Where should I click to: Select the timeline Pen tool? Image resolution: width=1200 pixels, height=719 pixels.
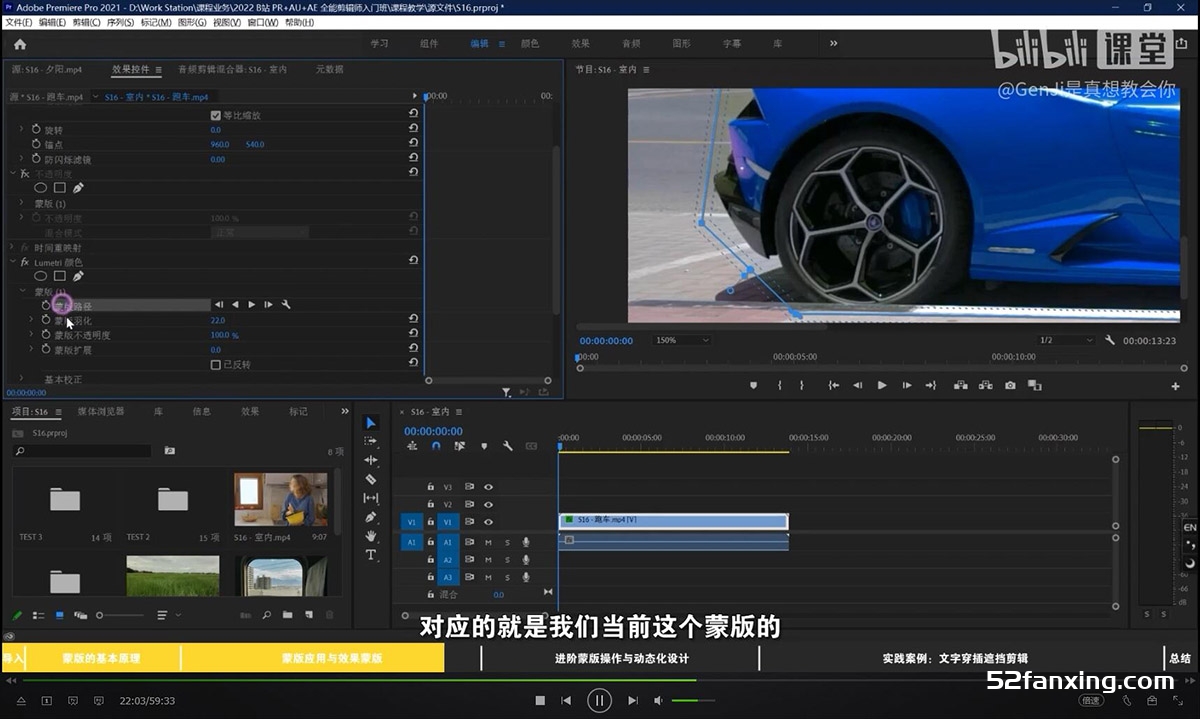click(370, 517)
